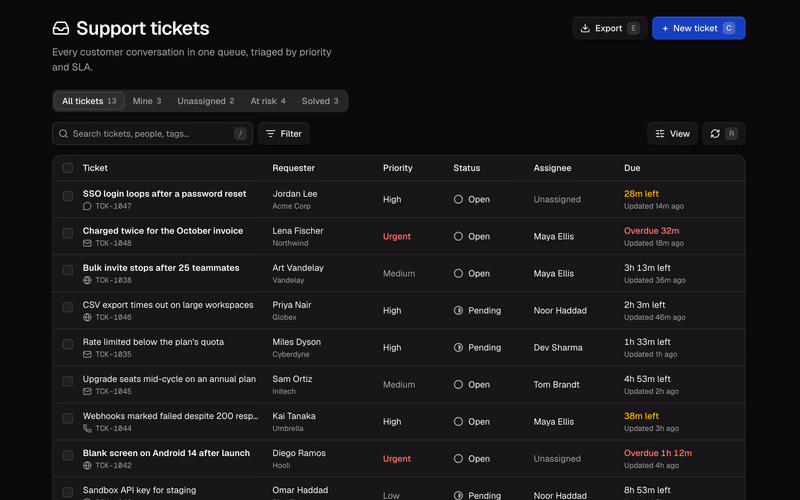This screenshot has height=500, width=800.
Task: Click assignee Tom Brandt
Action: (x=556, y=385)
